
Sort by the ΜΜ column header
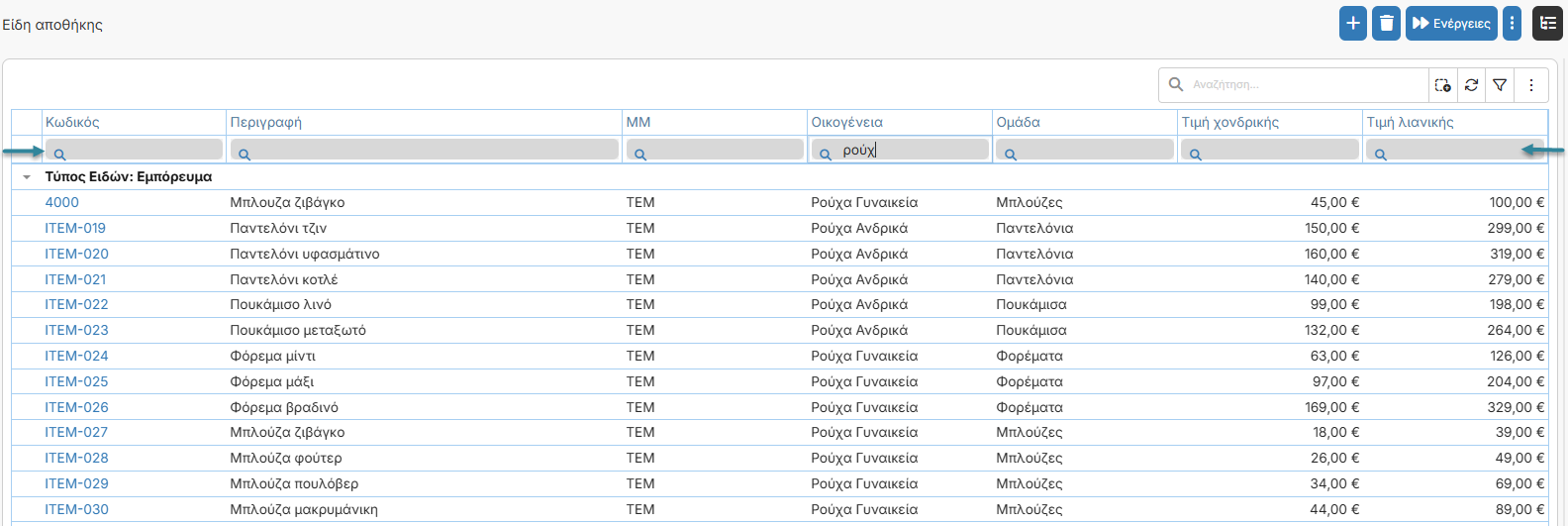point(715,122)
